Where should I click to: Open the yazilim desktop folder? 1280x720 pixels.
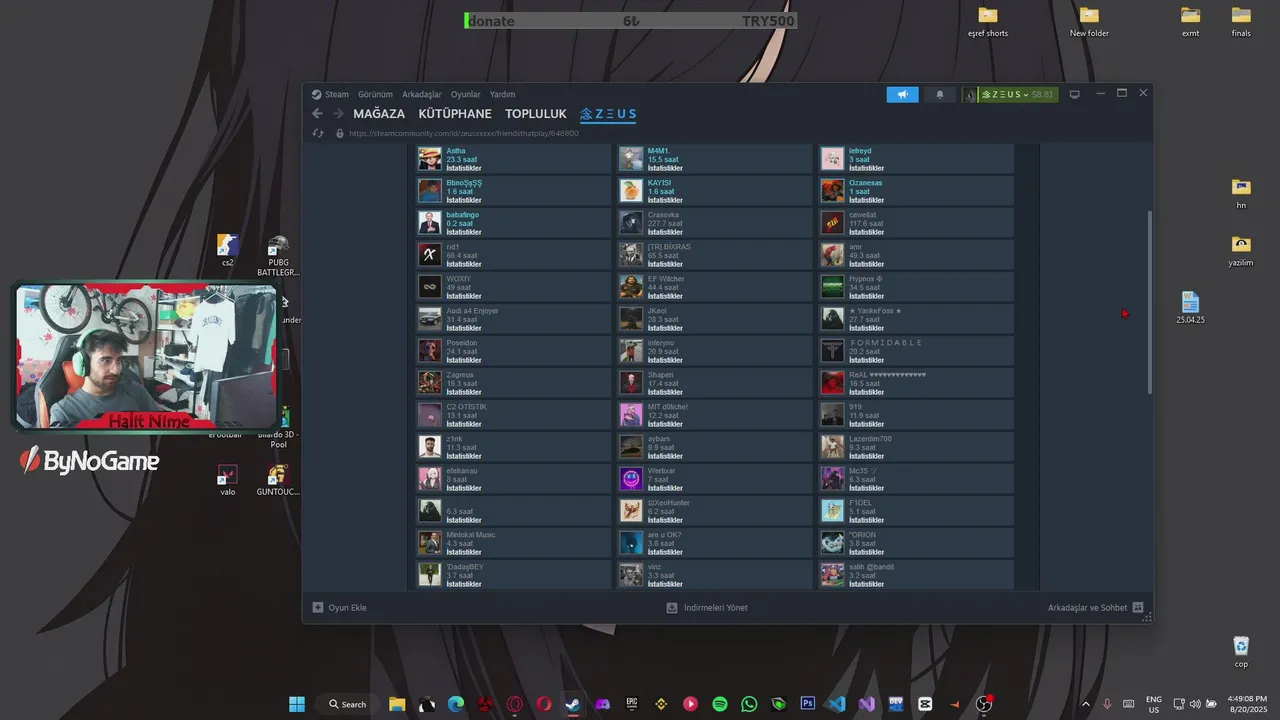pyautogui.click(x=1241, y=251)
